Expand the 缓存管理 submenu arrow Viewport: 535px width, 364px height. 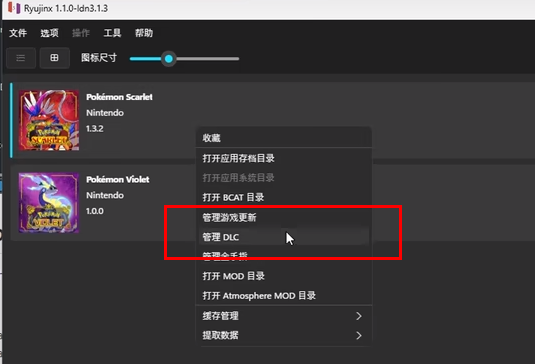359,316
